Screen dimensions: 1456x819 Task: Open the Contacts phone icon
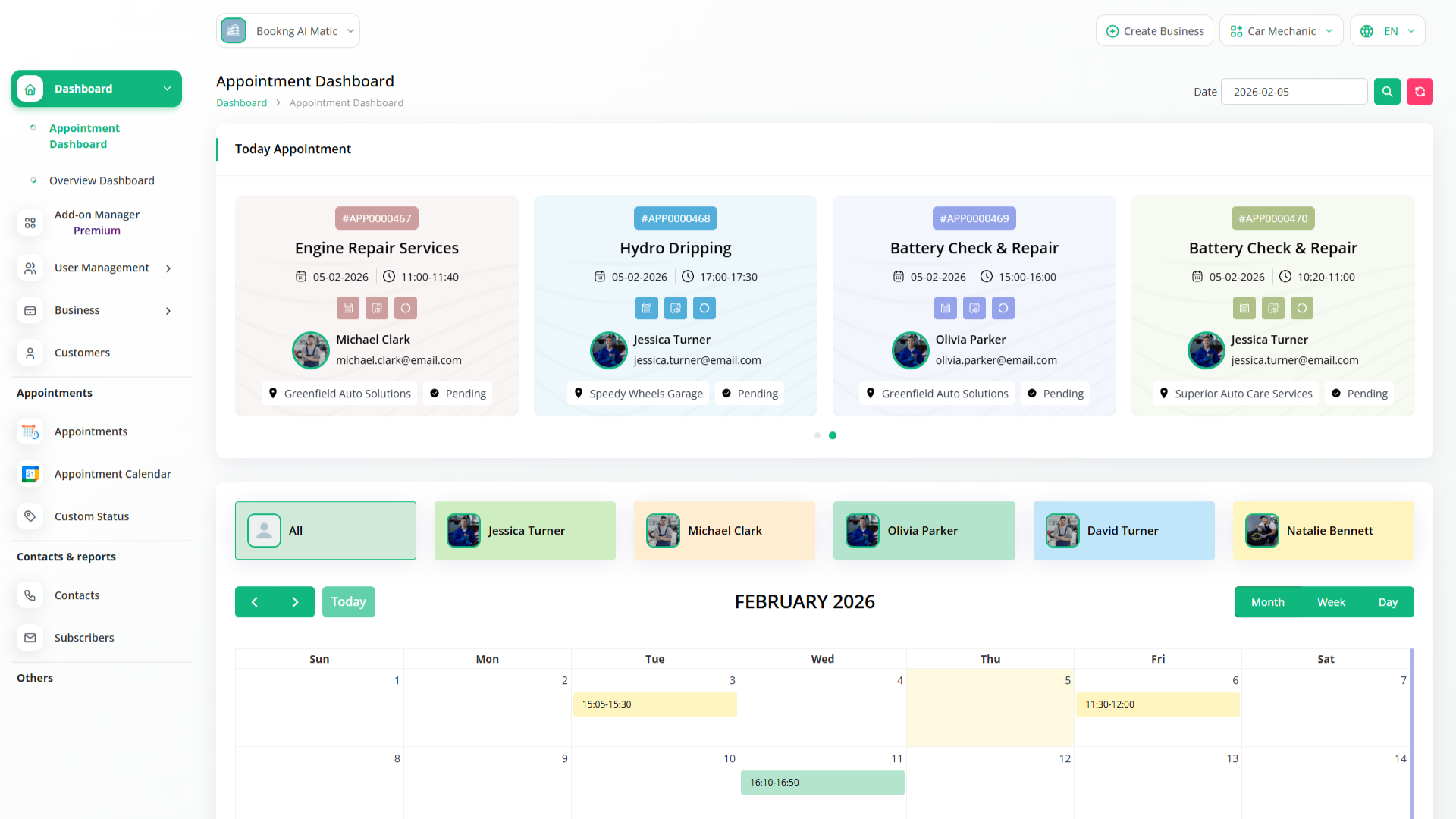click(x=30, y=595)
